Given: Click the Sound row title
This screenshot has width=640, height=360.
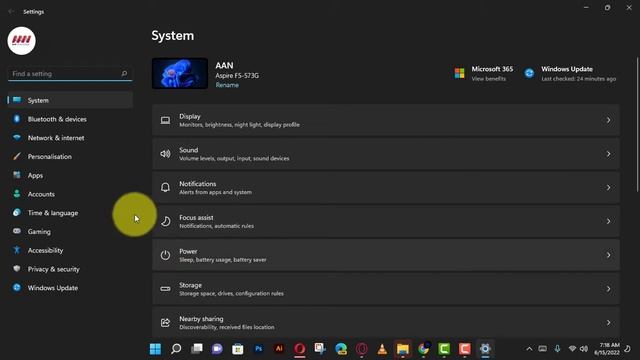Looking at the screenshot, I should click(189, 150).
